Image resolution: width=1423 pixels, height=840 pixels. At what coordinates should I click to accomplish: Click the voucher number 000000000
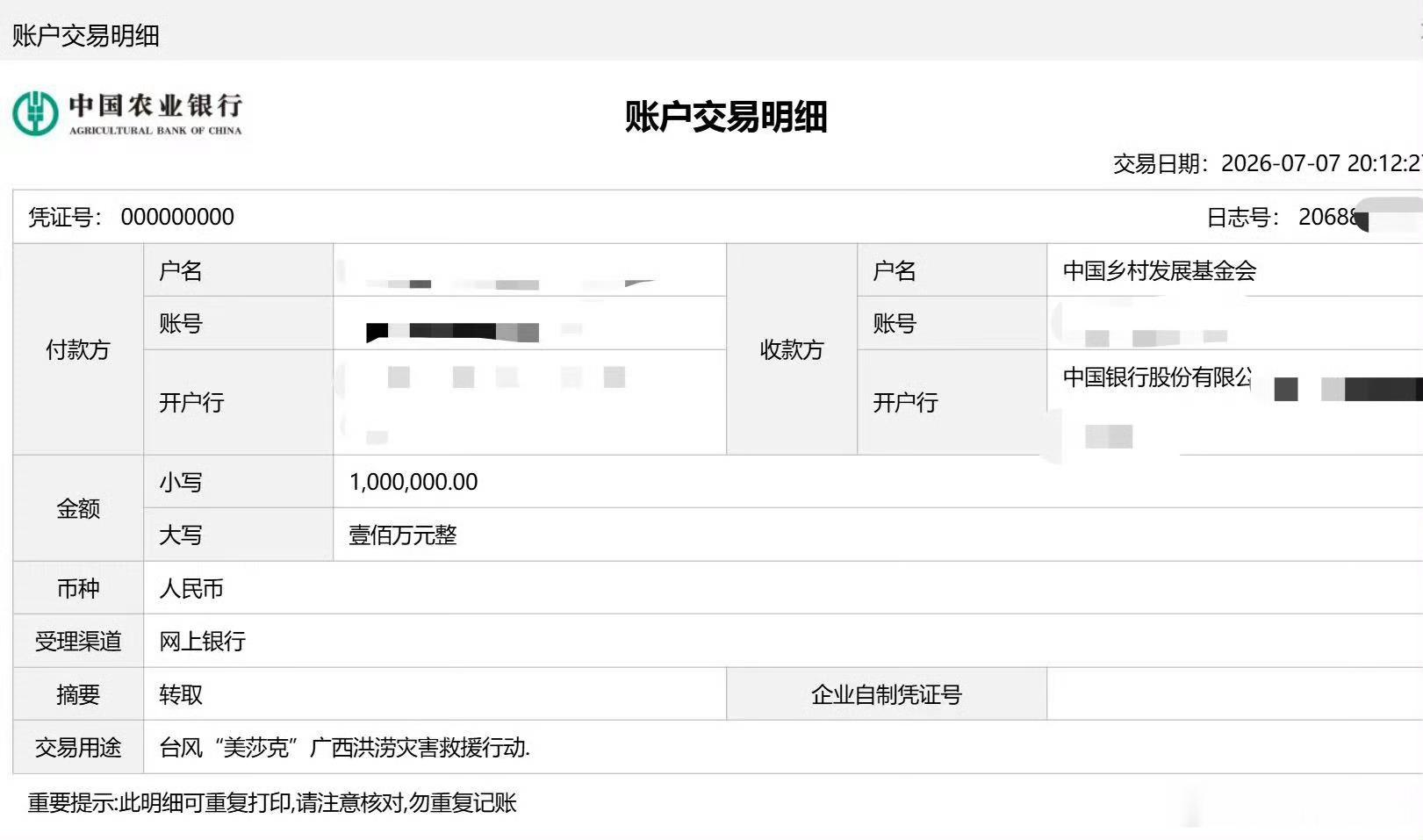point(177,217)
